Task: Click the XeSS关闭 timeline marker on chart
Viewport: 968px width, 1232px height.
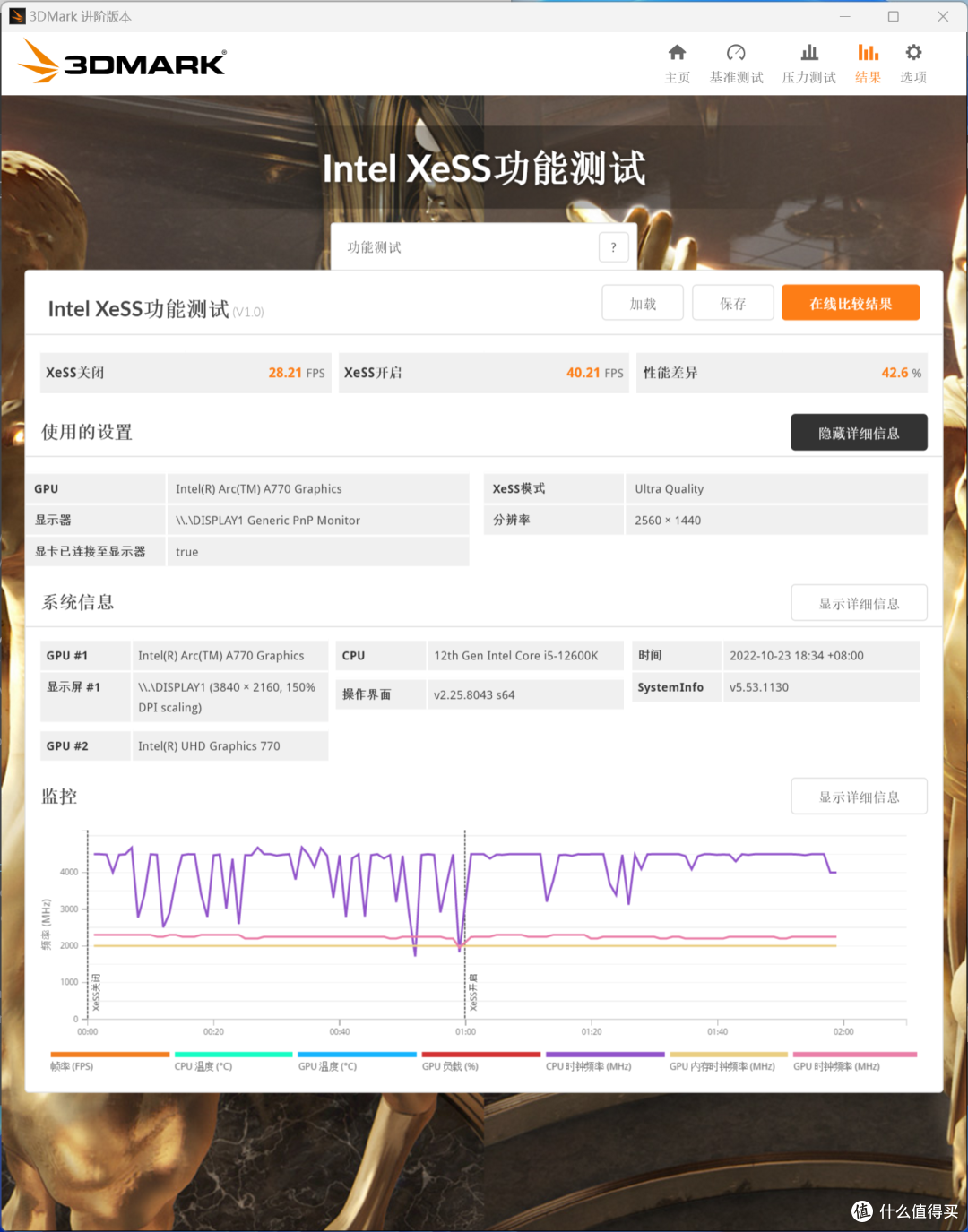Action: (x=96, y=992)
